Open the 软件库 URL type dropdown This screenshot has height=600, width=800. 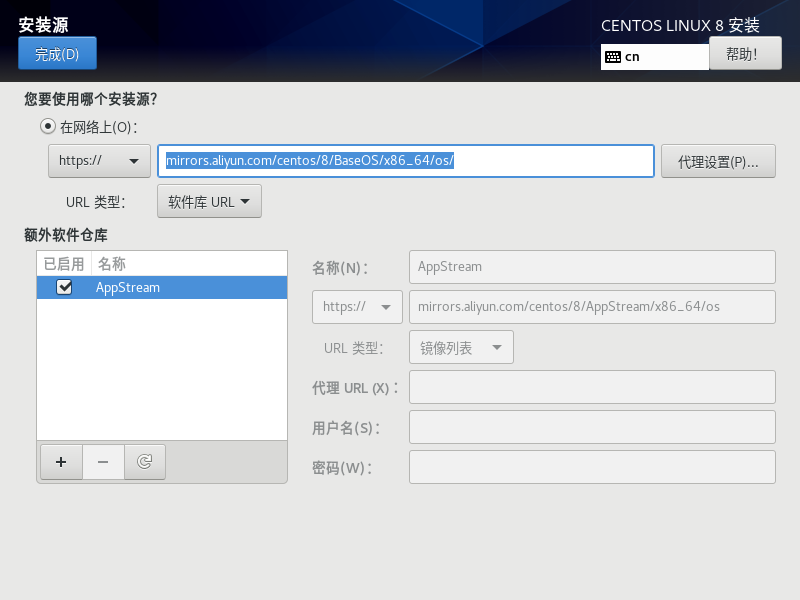point(209,200)
